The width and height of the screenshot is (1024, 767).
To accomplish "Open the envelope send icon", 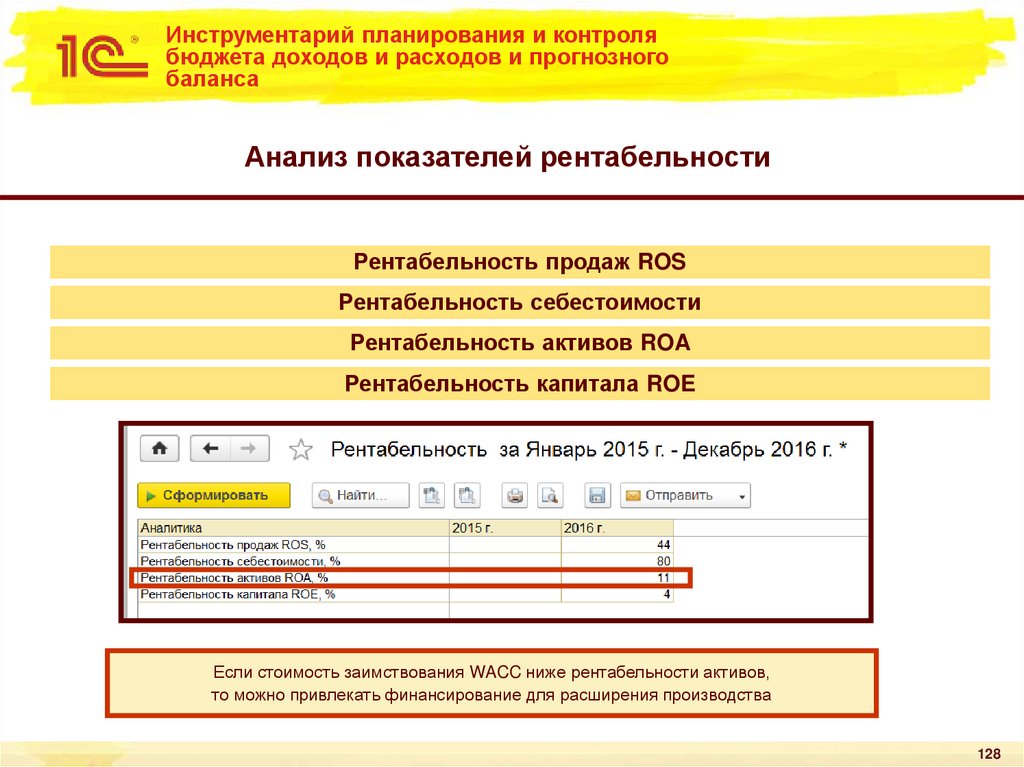I will point(633,494).
